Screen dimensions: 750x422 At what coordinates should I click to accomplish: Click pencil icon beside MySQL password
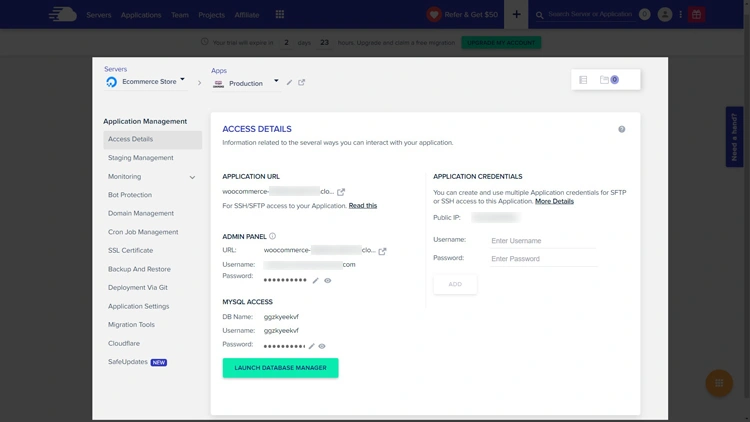(312, 347)
